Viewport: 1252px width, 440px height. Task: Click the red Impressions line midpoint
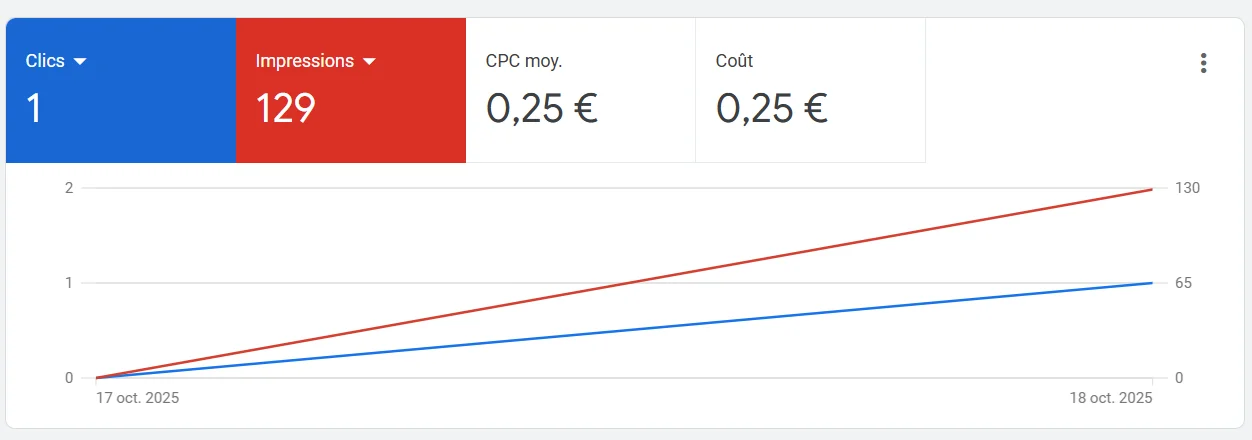coord(624,283)
